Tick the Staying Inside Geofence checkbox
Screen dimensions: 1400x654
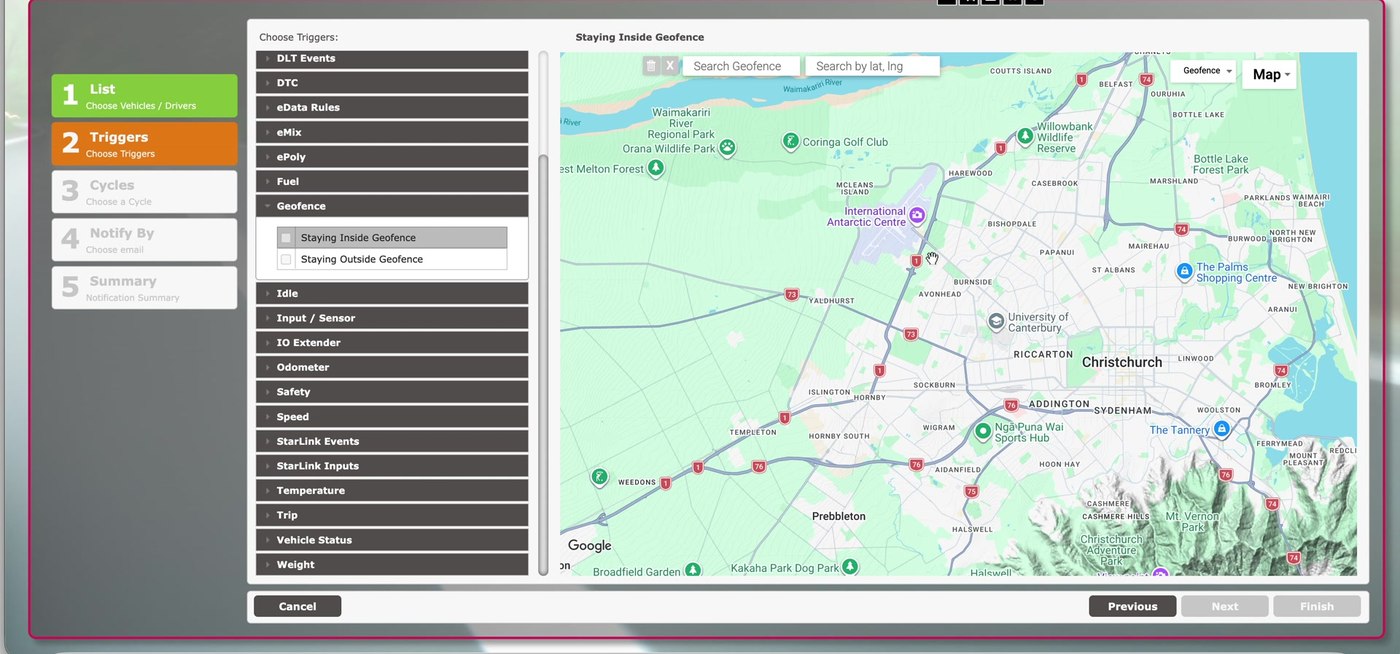pyautogui.click(x=286, y=238)
